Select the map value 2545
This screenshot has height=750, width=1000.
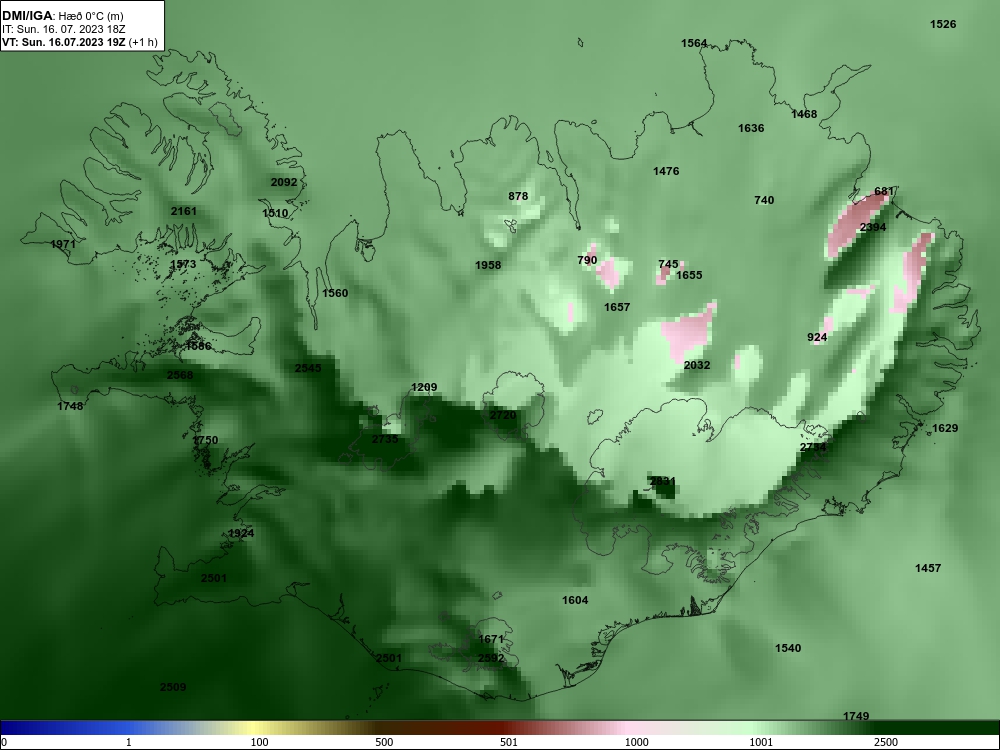pyautogui.click(x=308, y=368)
